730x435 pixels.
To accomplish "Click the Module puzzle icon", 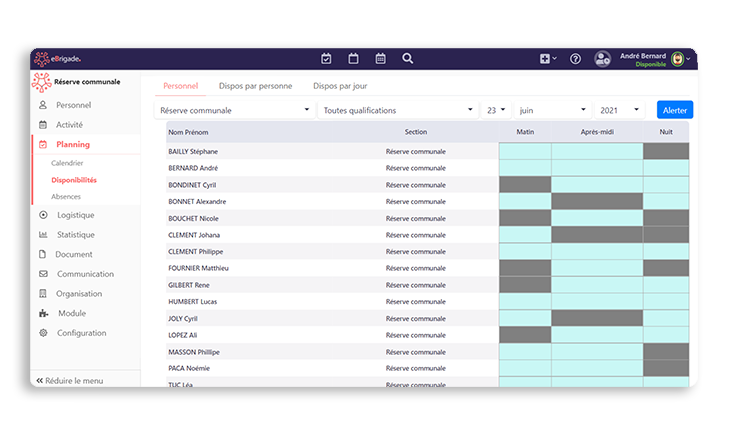I will [43, 313].
